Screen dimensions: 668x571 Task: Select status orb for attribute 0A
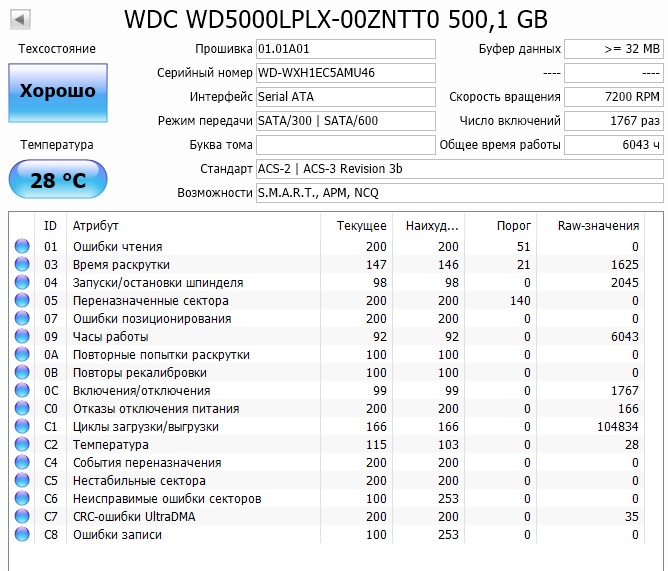point(22,354)
